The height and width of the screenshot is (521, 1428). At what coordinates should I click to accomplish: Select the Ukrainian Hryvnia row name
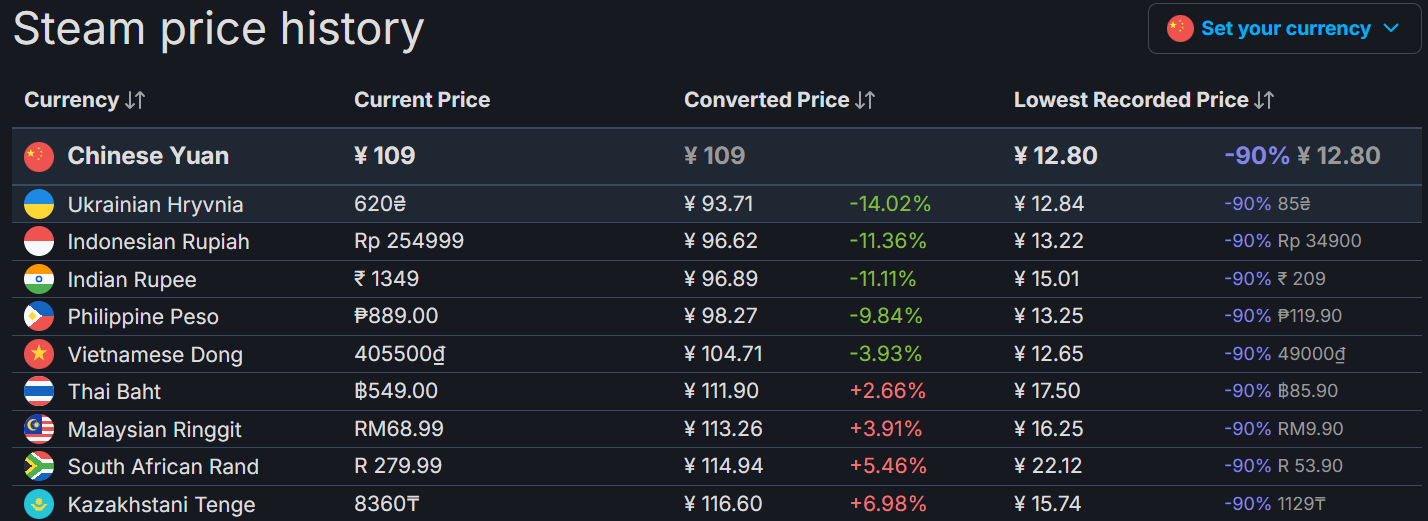(x=155, y=204)
